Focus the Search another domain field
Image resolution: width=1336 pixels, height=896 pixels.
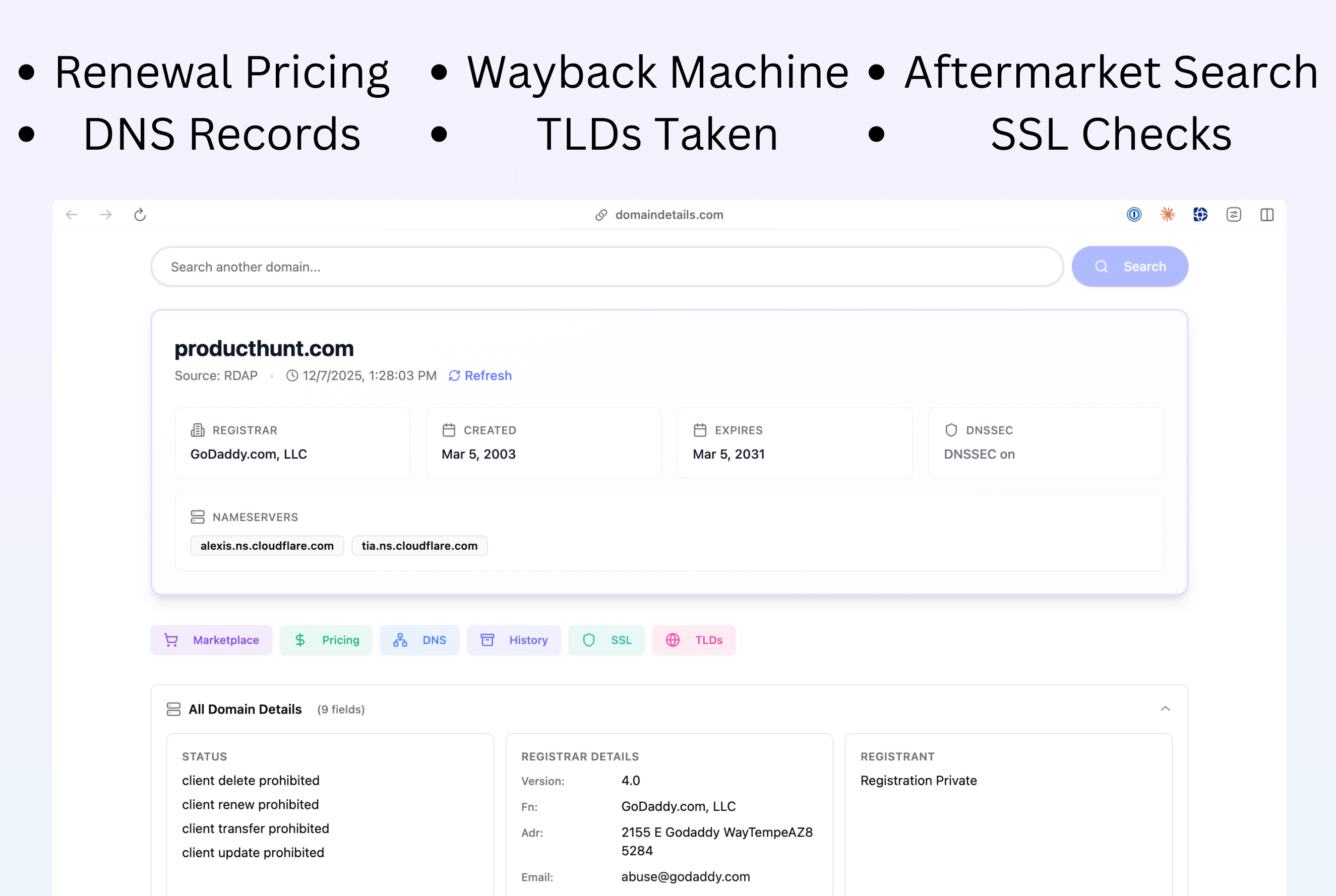(x=606, y=267)
